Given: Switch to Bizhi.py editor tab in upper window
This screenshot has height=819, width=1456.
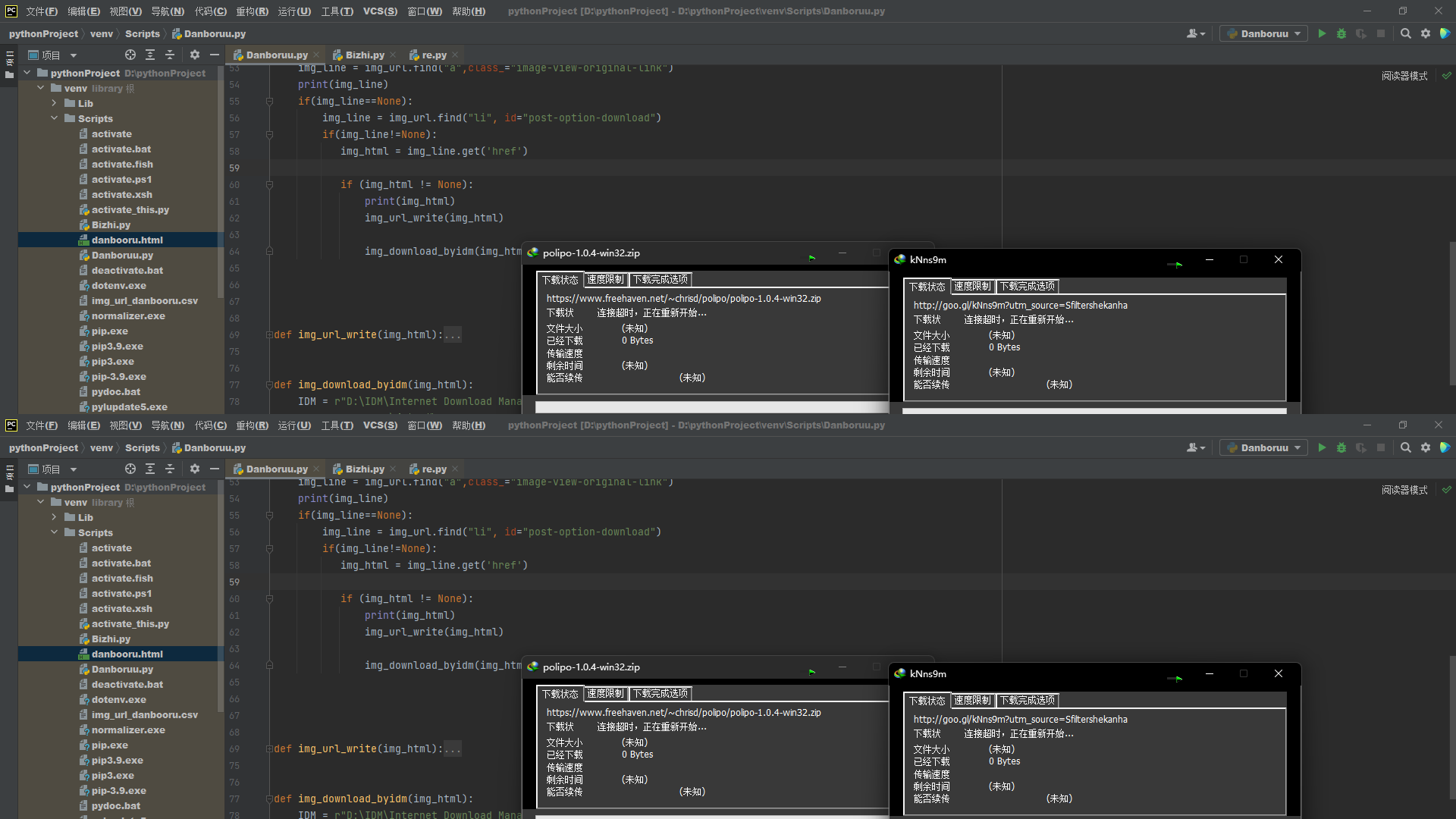Looking at the screenshot, I should 364,55.
